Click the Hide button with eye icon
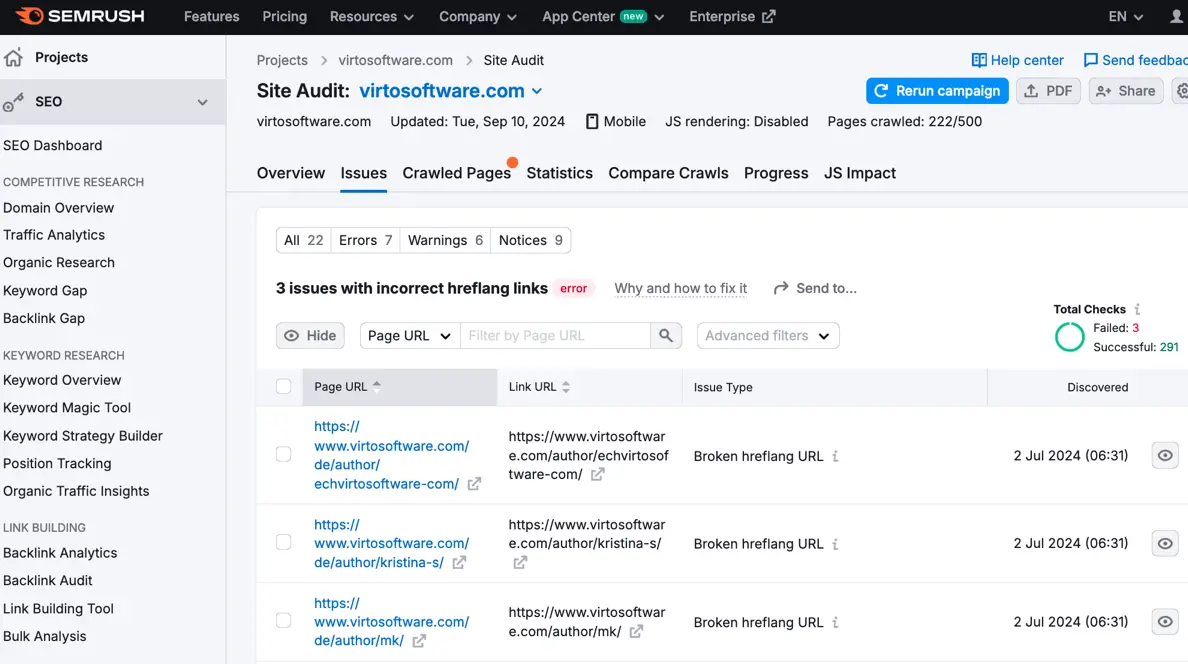1188x664 pixels. click(310, 336)
